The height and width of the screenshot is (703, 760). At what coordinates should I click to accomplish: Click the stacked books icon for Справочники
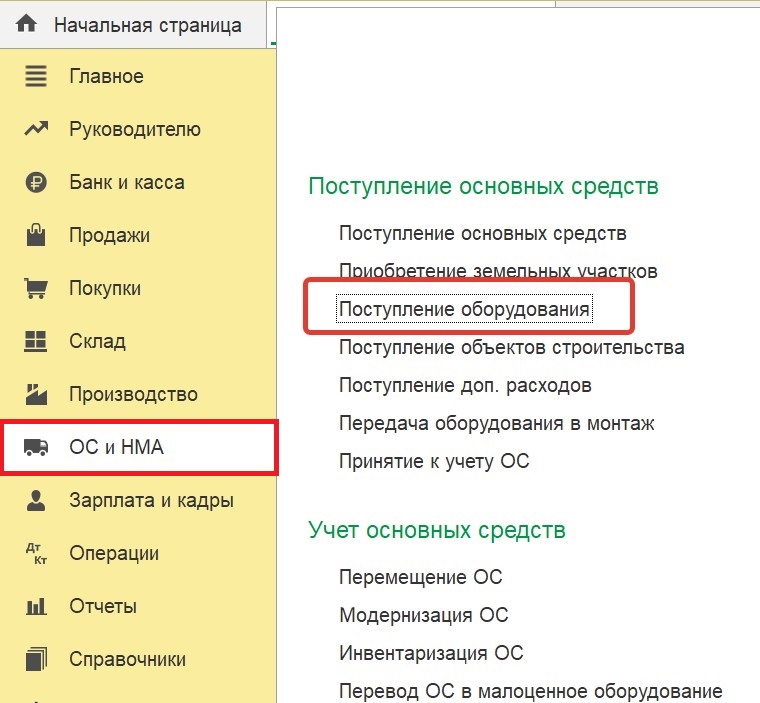coord(36,659)
